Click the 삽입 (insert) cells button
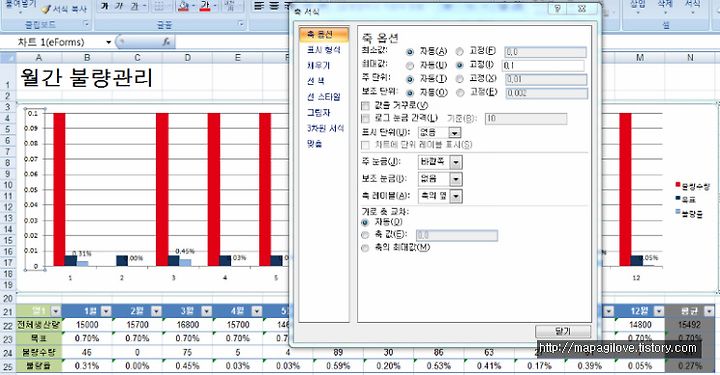Image resolution: width=720 pixels, height=375 pixels. (x=638, y=7)
